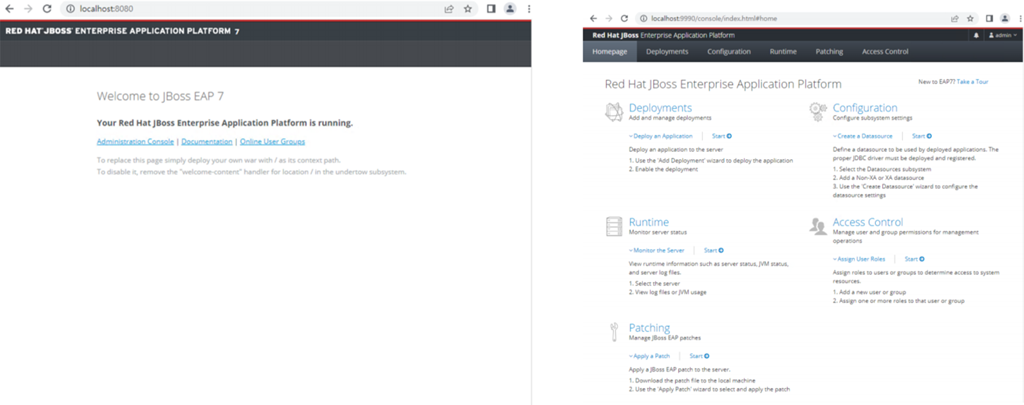The width and height of the screenshot is (1024, 405).
Task: Open the Configuration section heading
Action: click(865, 108)
